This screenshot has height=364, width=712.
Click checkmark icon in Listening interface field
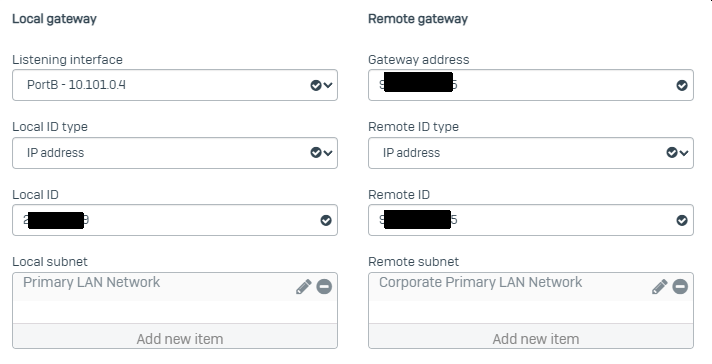point(316,85)
